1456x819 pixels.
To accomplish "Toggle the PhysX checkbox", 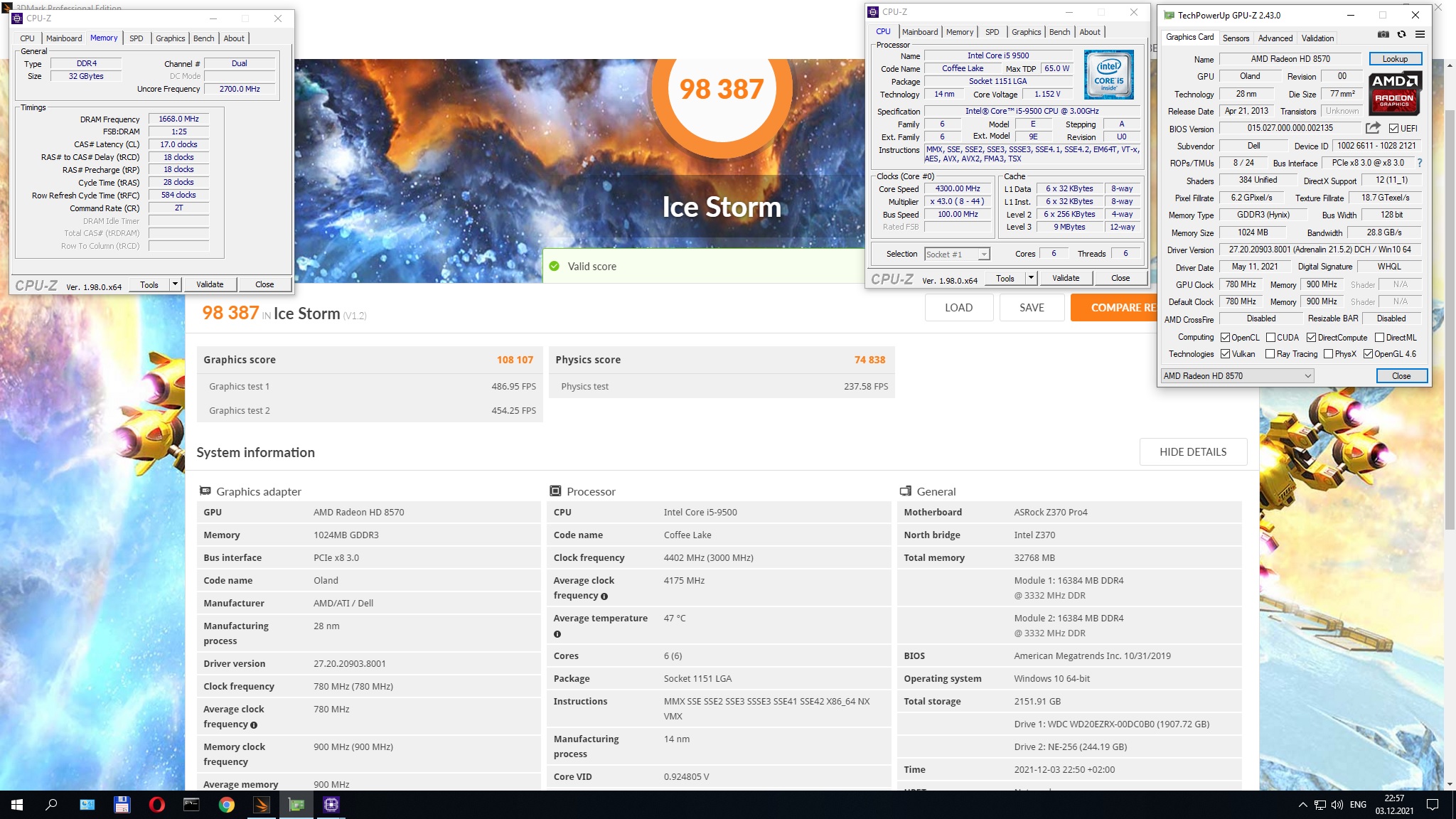I will 1328,354.
